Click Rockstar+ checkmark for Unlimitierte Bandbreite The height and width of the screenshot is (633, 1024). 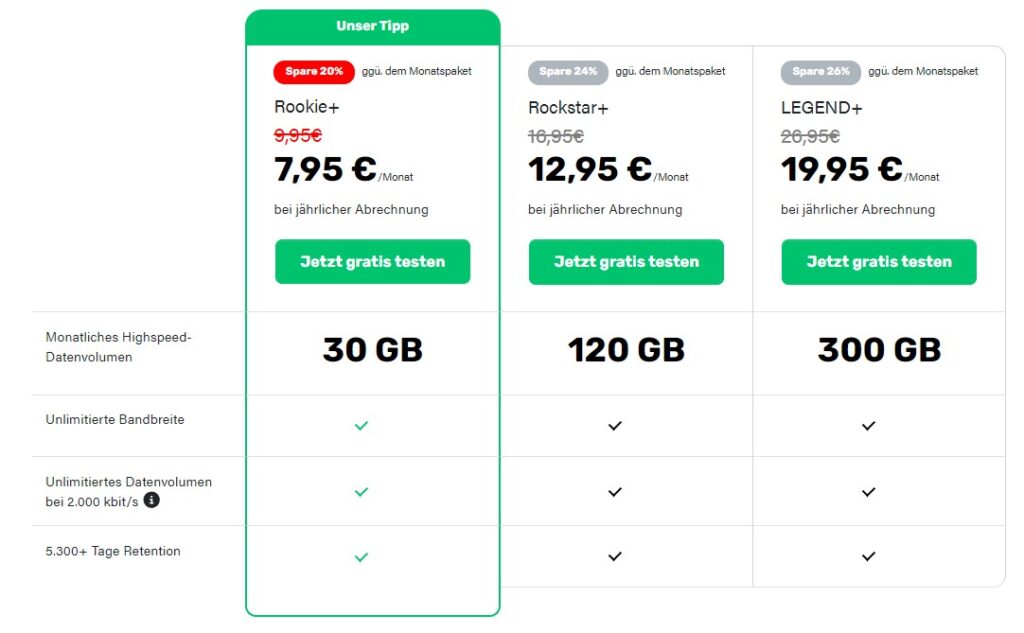pos(615,426)
